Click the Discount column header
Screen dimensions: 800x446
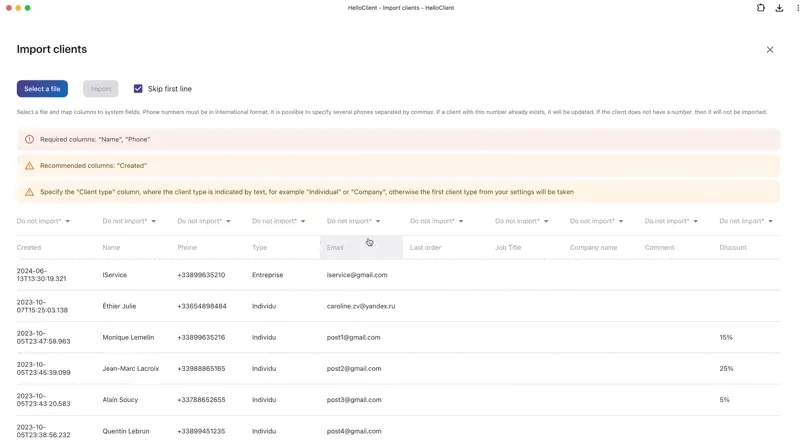pos(733,247)
